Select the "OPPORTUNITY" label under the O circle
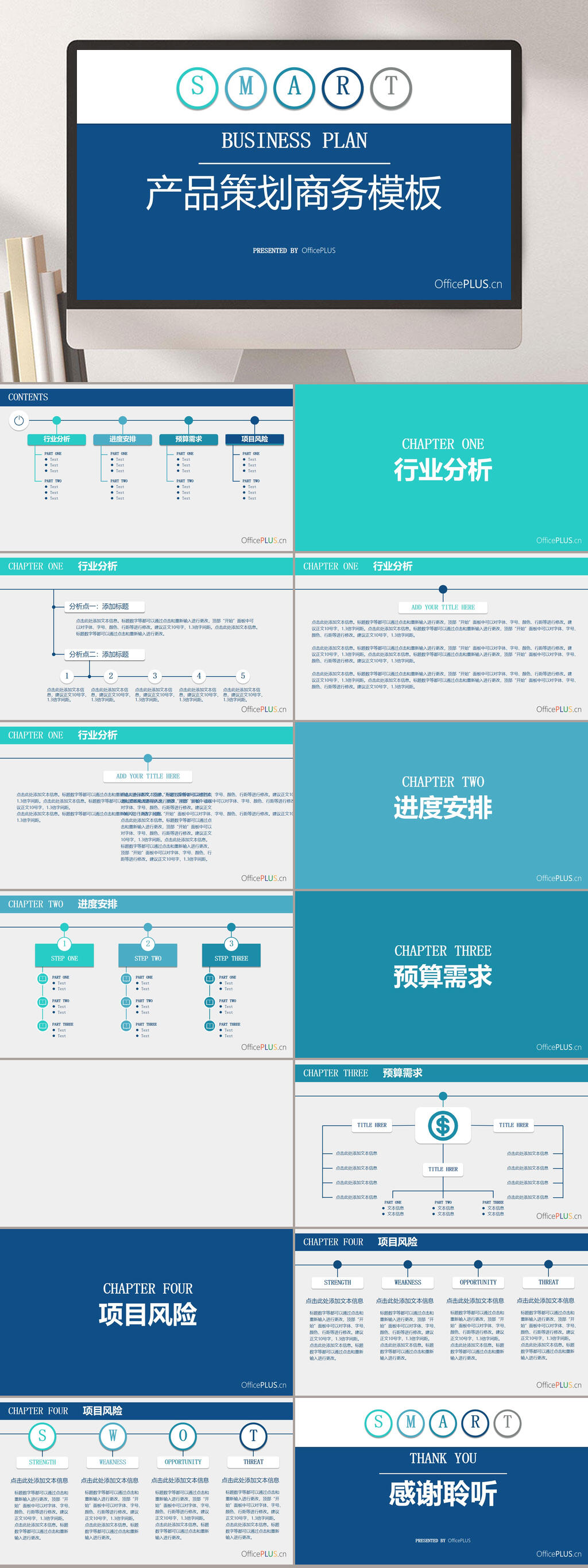This screenshot has width=588, height=1568. tap(183, 1462)
